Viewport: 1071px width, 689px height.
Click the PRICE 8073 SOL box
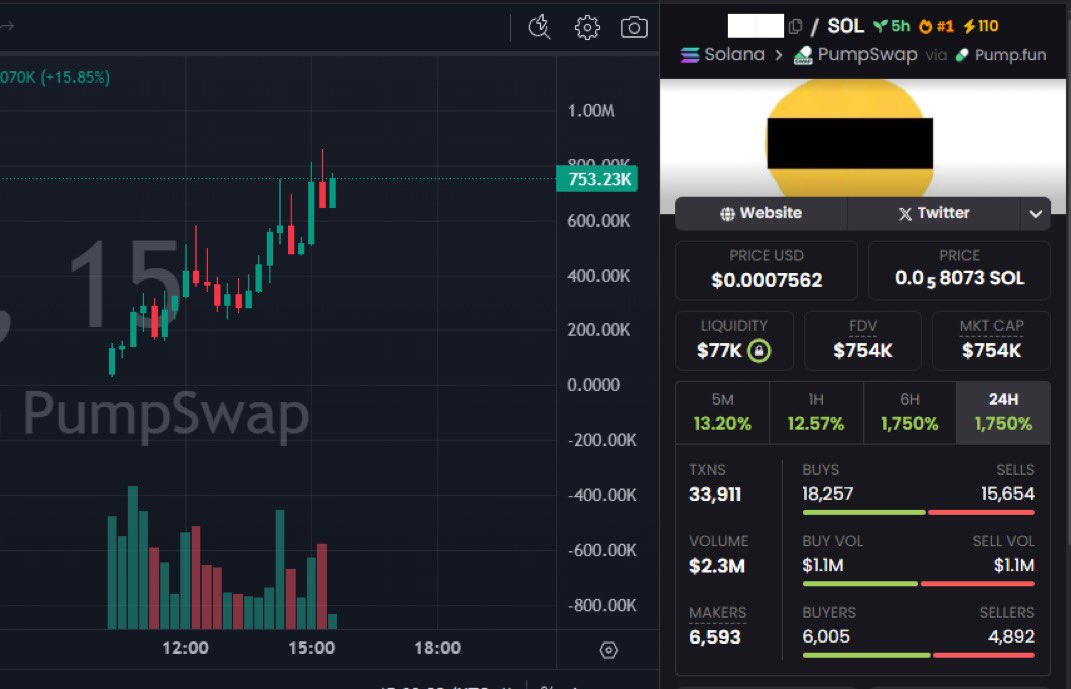point(959,270)
